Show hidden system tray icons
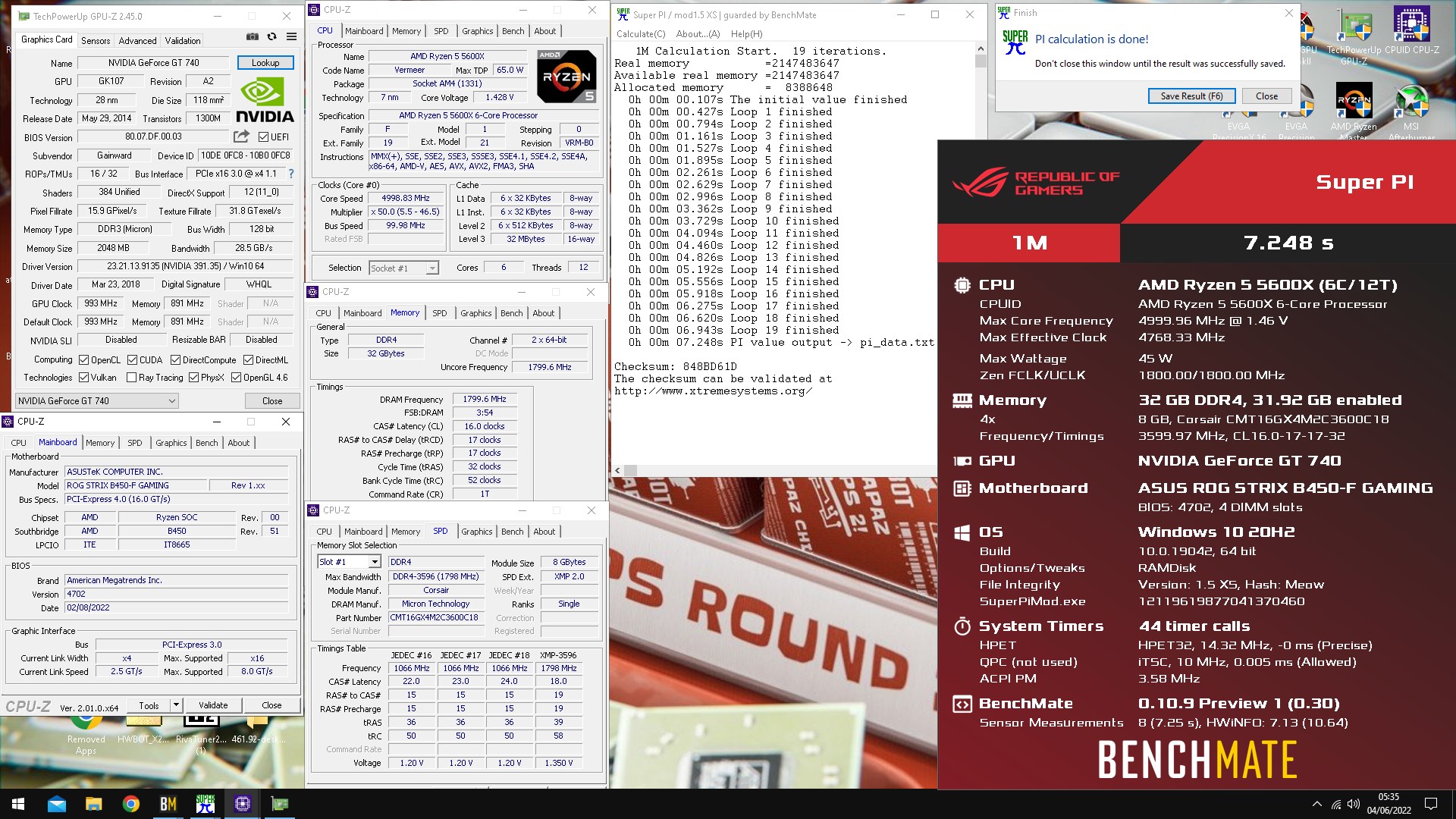The width and height of the screenshot is (1456, 819). (x=1316, y=804)
